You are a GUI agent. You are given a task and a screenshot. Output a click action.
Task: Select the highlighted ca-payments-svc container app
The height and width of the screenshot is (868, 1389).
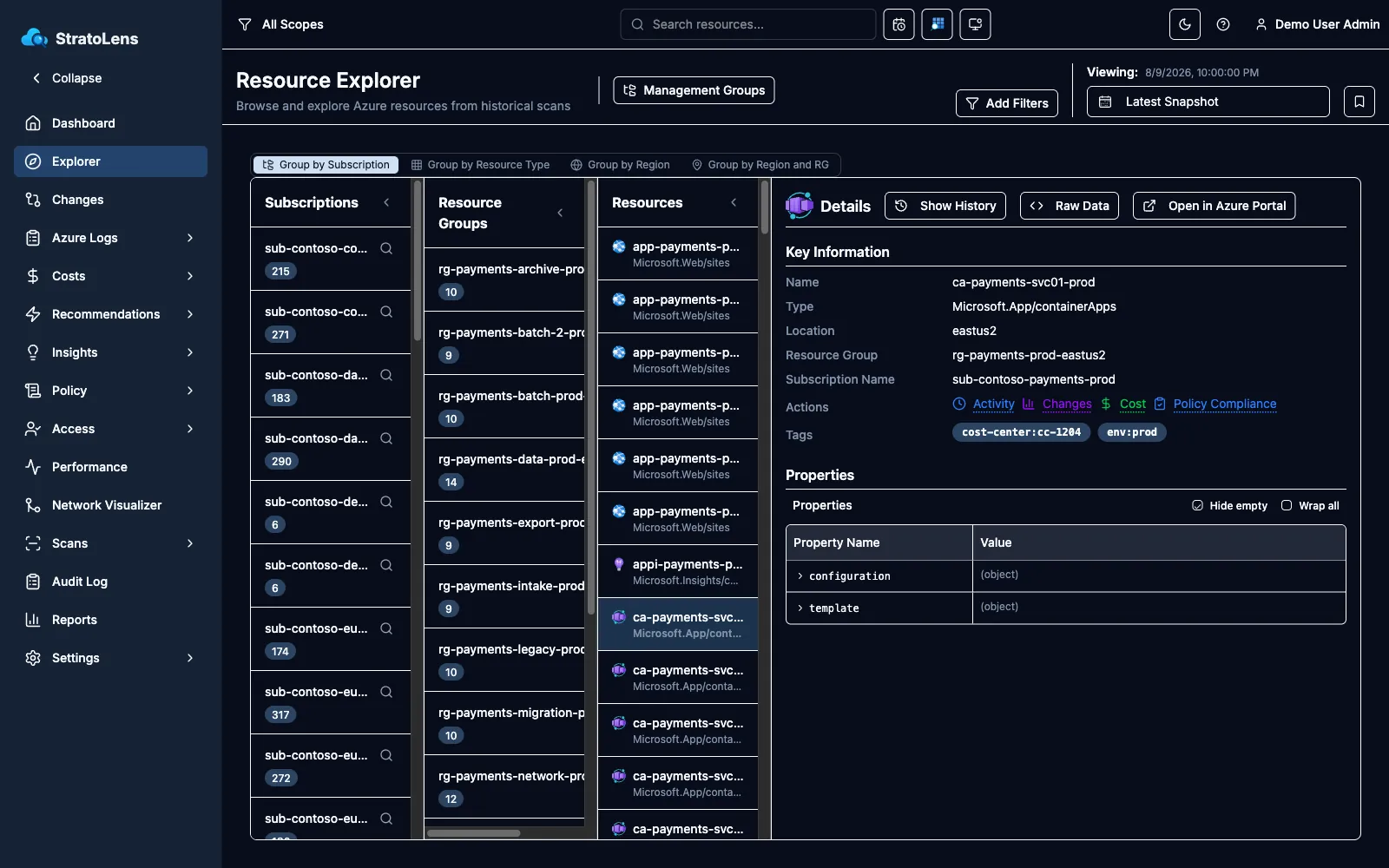pyautogui.click(x=678, y=624)
